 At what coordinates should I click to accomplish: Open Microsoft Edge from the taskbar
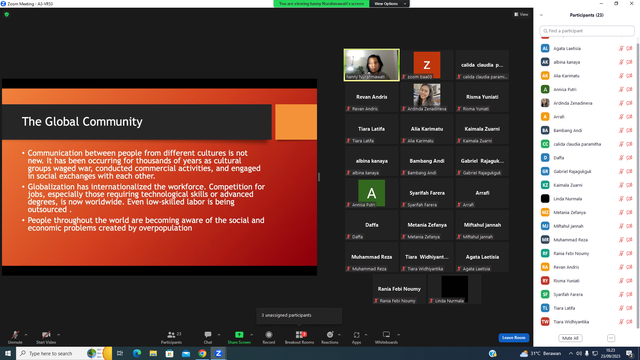137,353
